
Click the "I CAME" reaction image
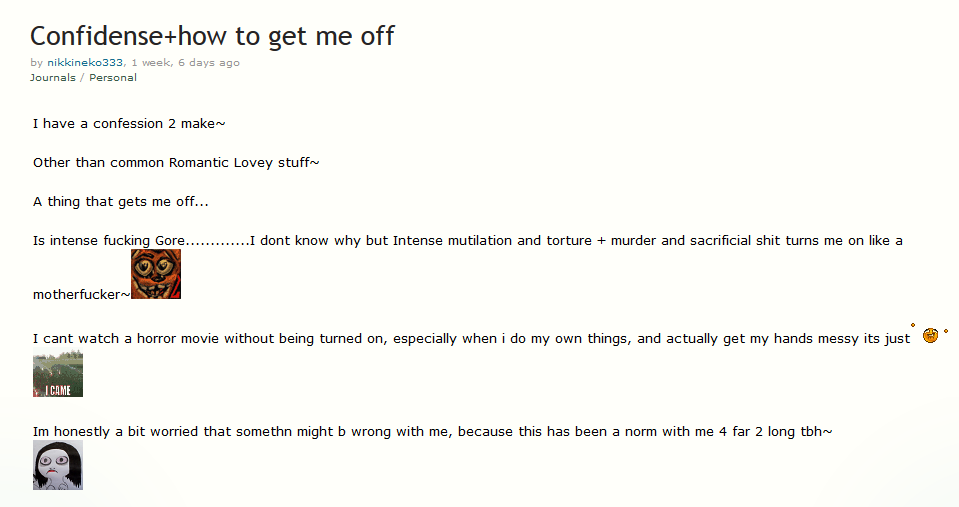point(58,374)
